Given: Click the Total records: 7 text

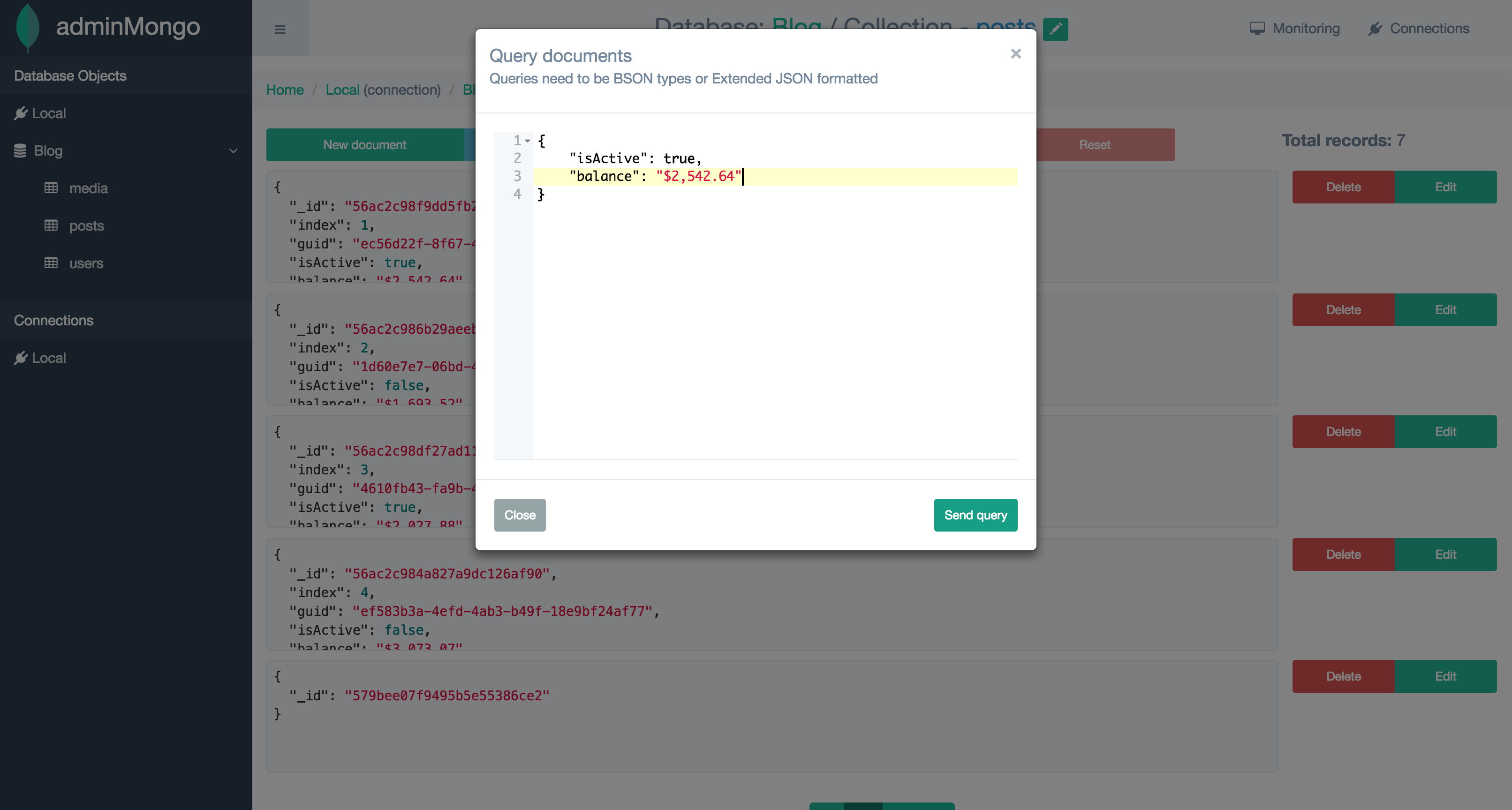Looking at the screenshot, I should click(x=1344, y=140).
